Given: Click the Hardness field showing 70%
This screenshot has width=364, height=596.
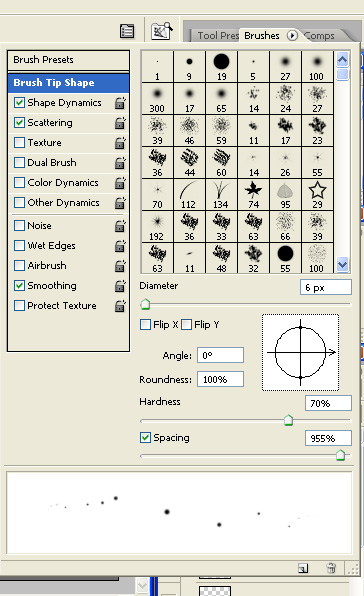Looking at the screenshot, I should tap(328, 403).
